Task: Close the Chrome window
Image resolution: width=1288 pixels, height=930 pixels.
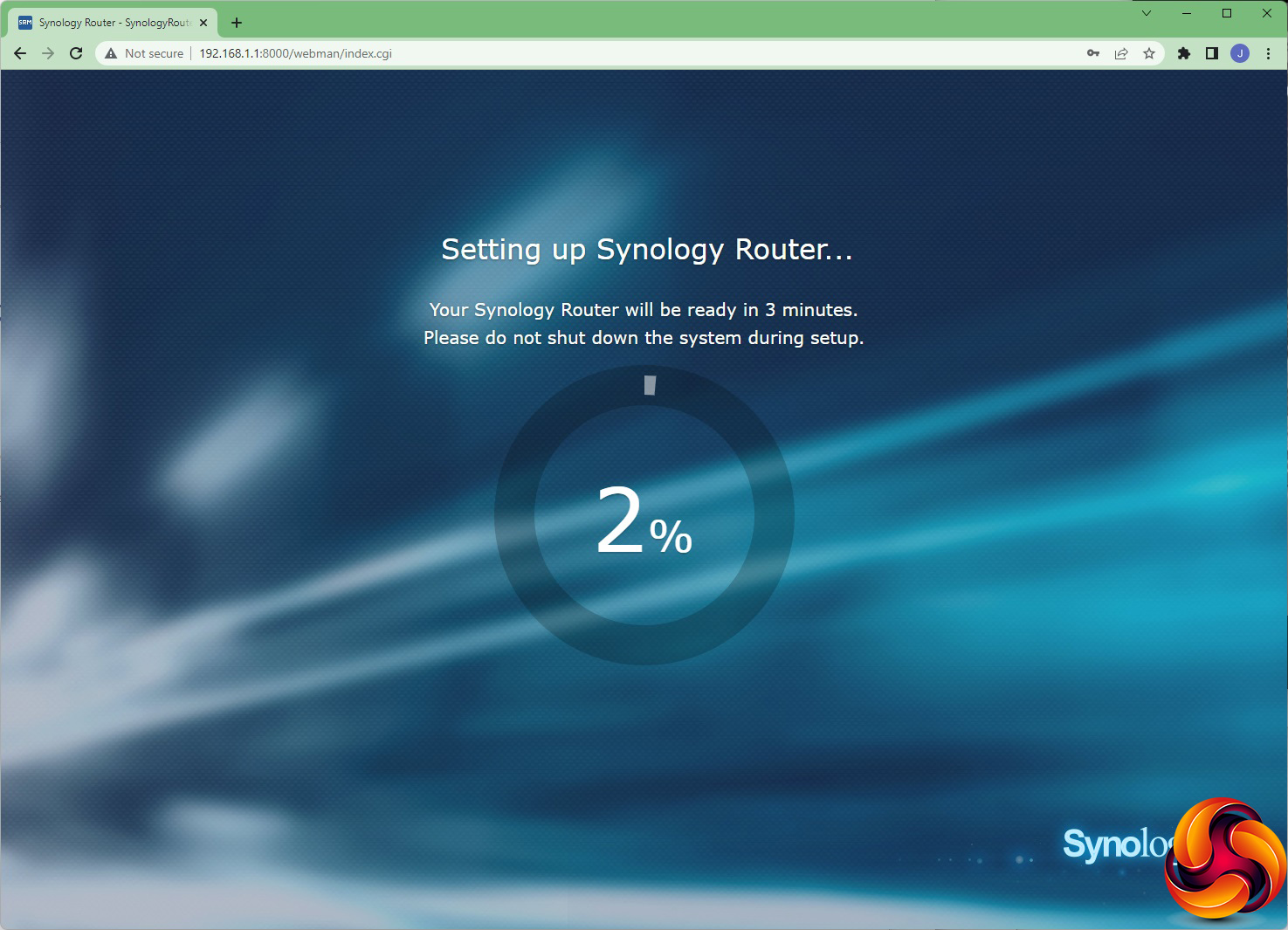Action: coord(1267,13)
